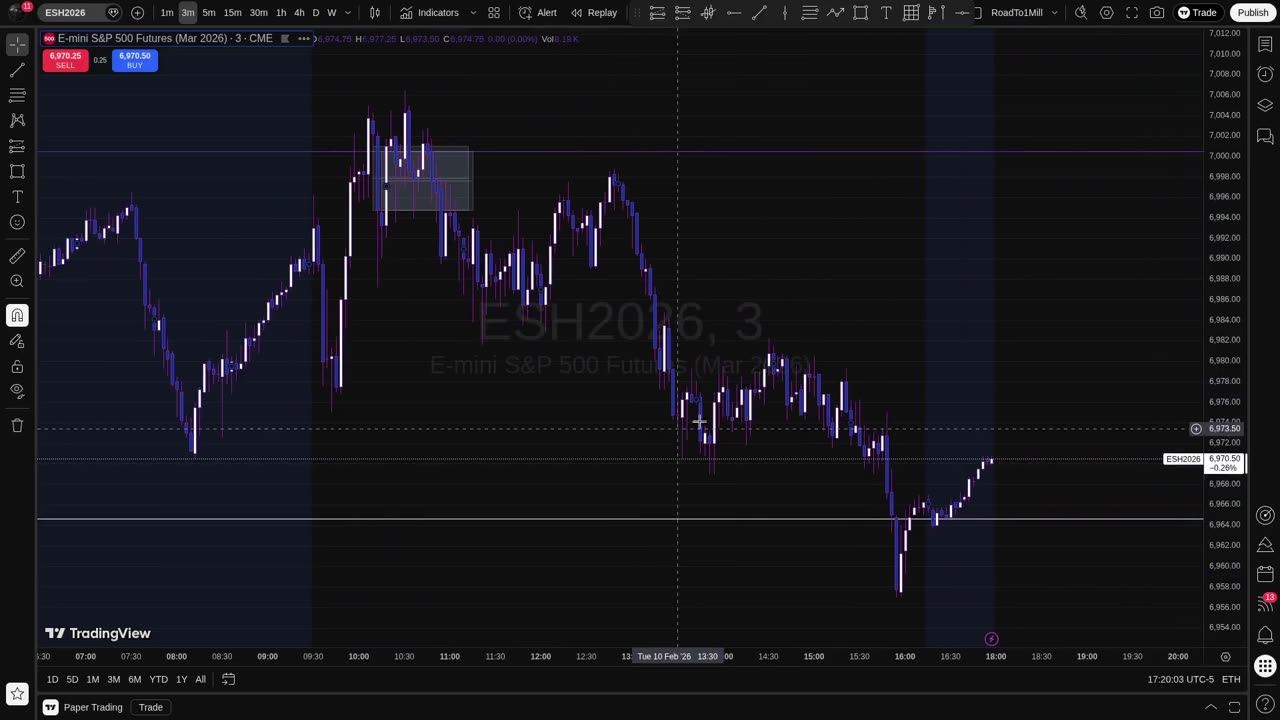Toggle magnet mode in left sidebar
This screenshot has height=720, width=1280.
[x=17, y=316]
